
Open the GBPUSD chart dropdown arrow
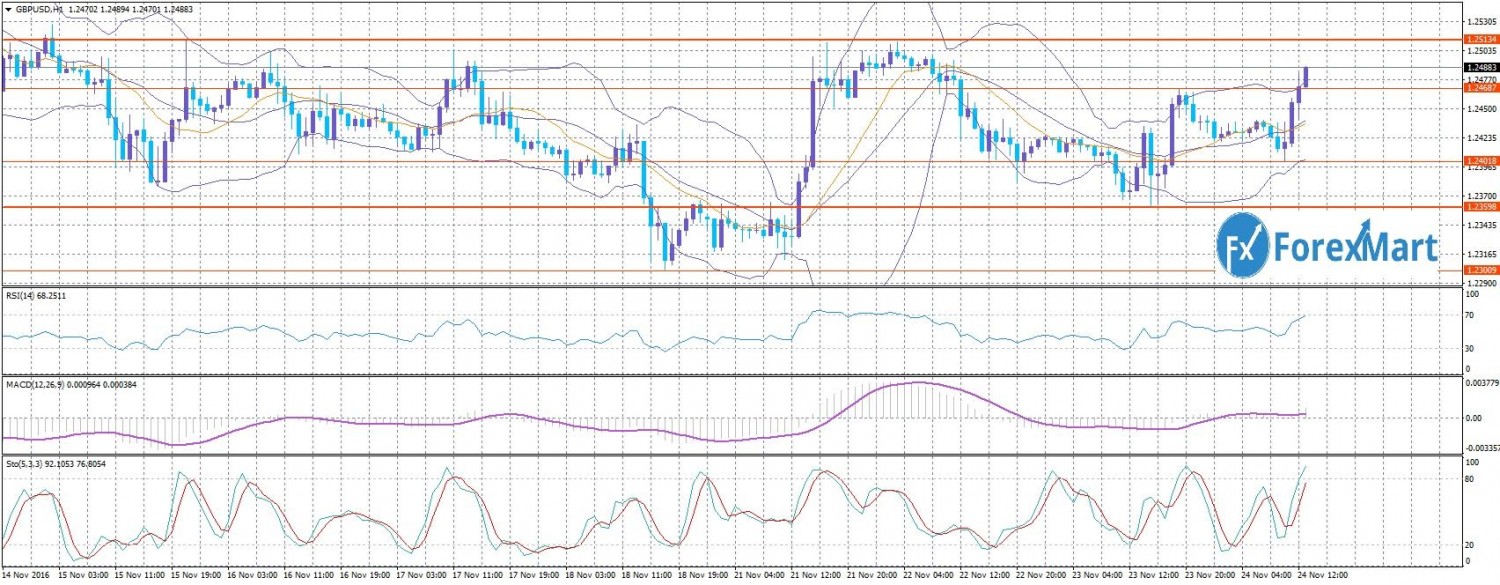(7, 8)
